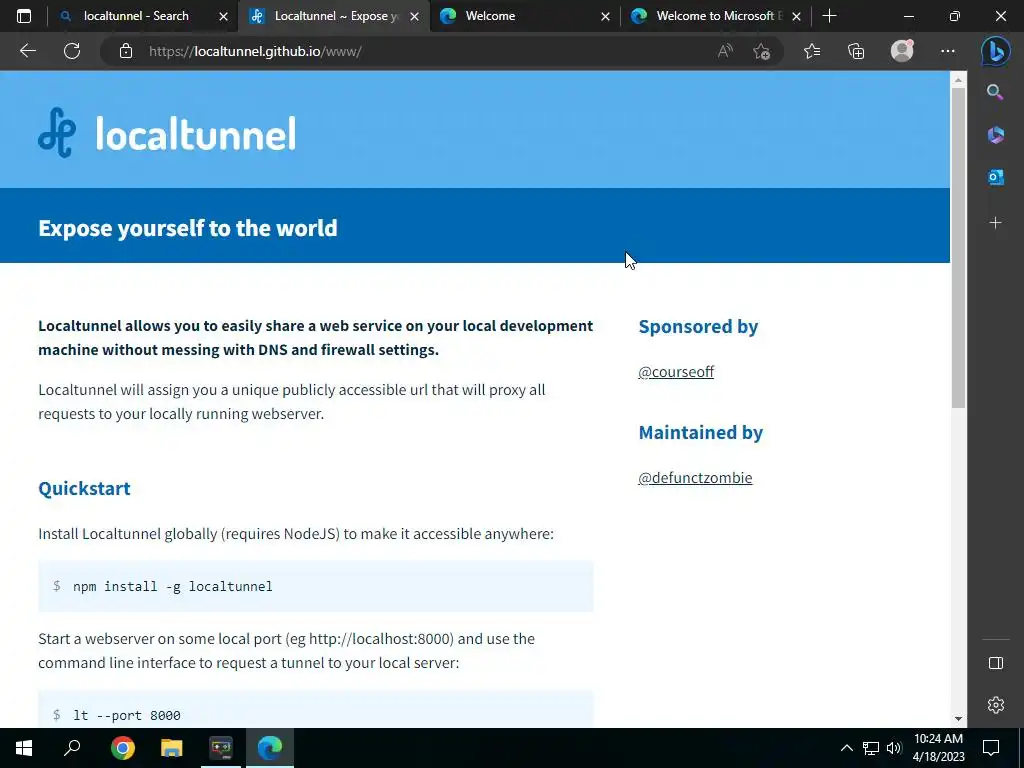1024x768 pixels.
Task: Click the scrollbar up arrow
Action: [x=958, y=80]
